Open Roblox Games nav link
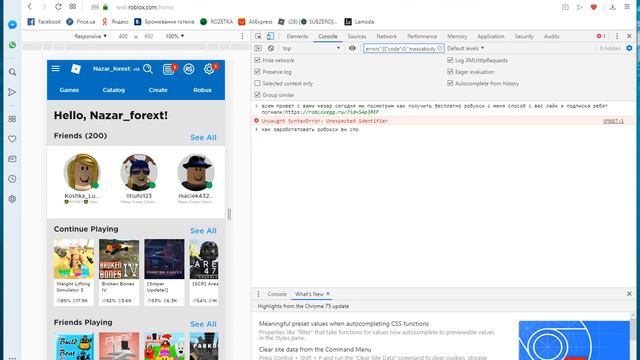Screen dimensions: 640x360 click(x=69, y=90)
